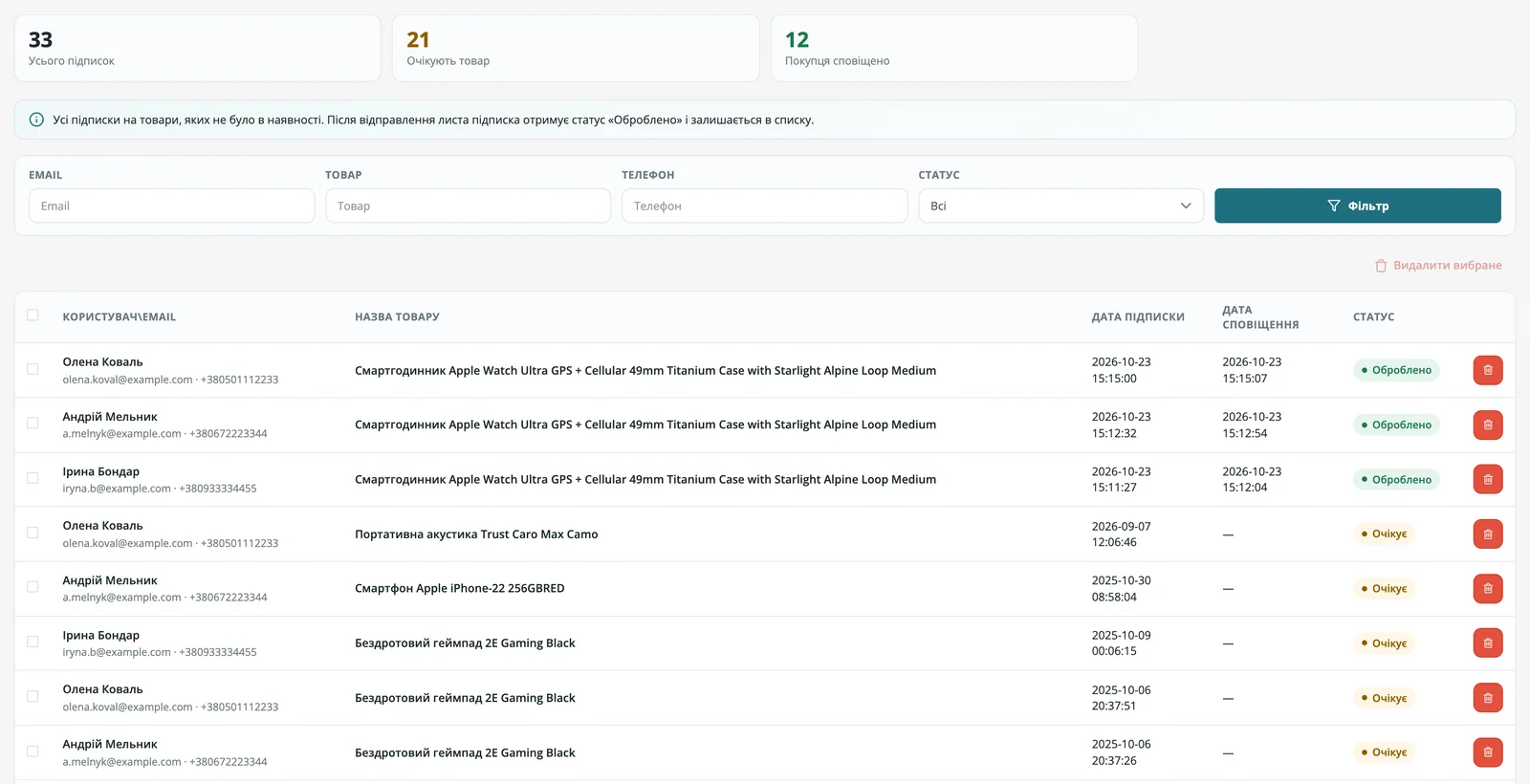Click subscription date 2026-09-07 12:06:46
This screenshot has width=1530, height=784.
[1121, 534]
